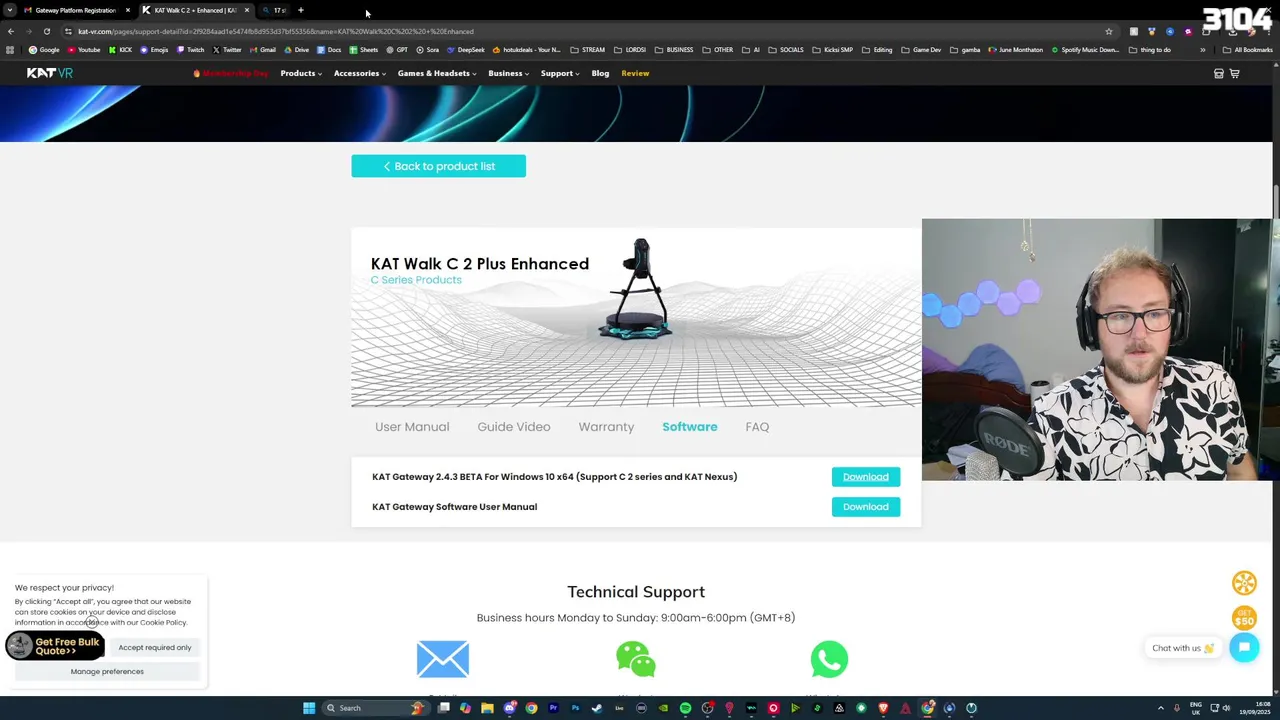The height and width of the screenshot is (720, 1280).
Task: Expand the Accessories dropdown menu
Action: 360,73
